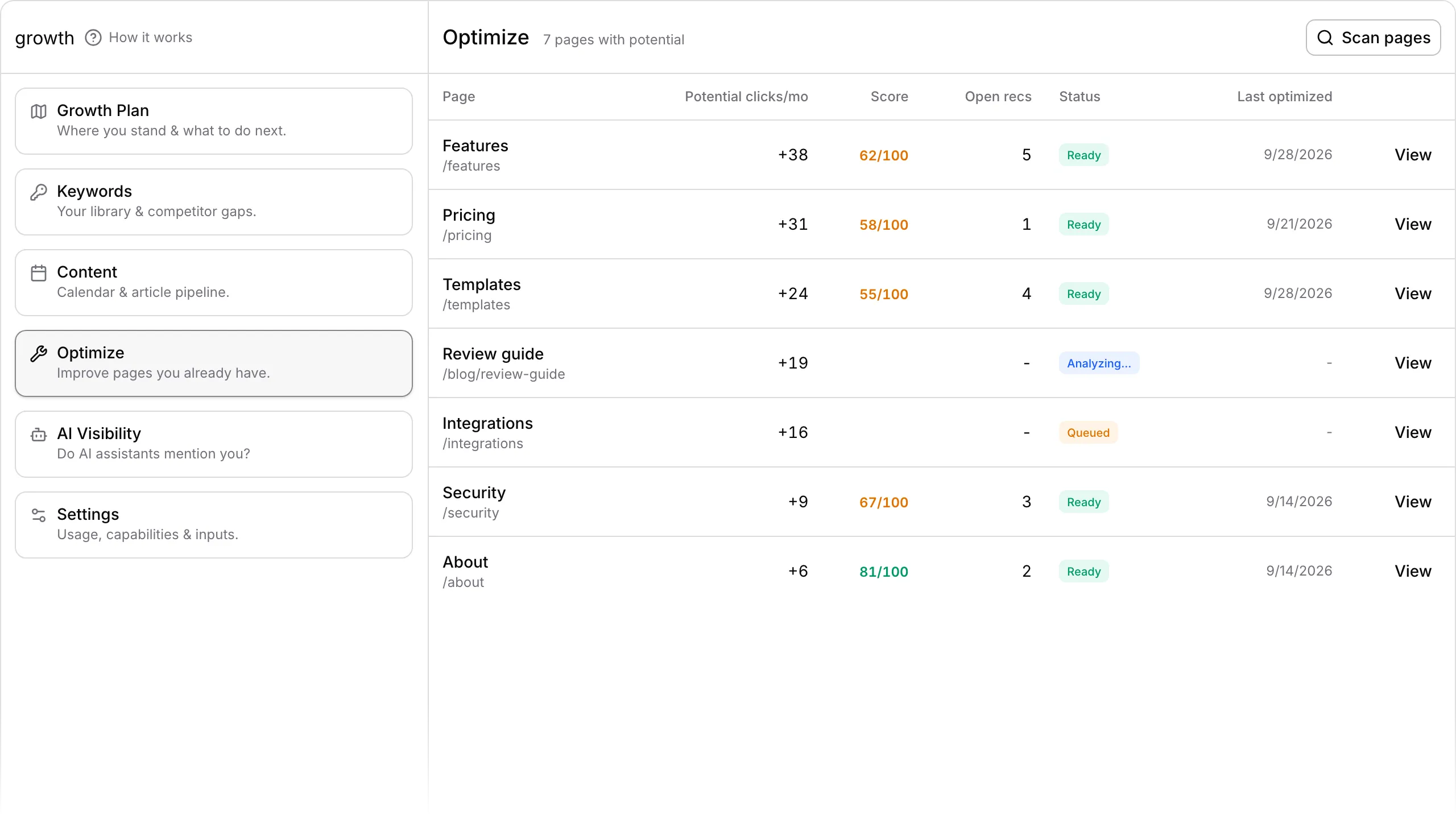
Task: Click View for the About page
Action: pos(1413,571)
